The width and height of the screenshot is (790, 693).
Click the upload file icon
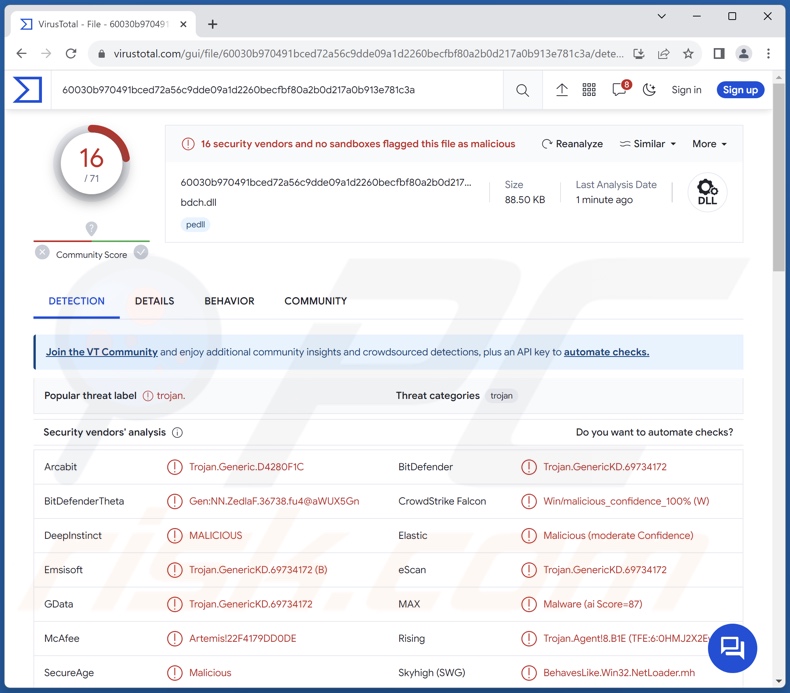pos(562,90)
